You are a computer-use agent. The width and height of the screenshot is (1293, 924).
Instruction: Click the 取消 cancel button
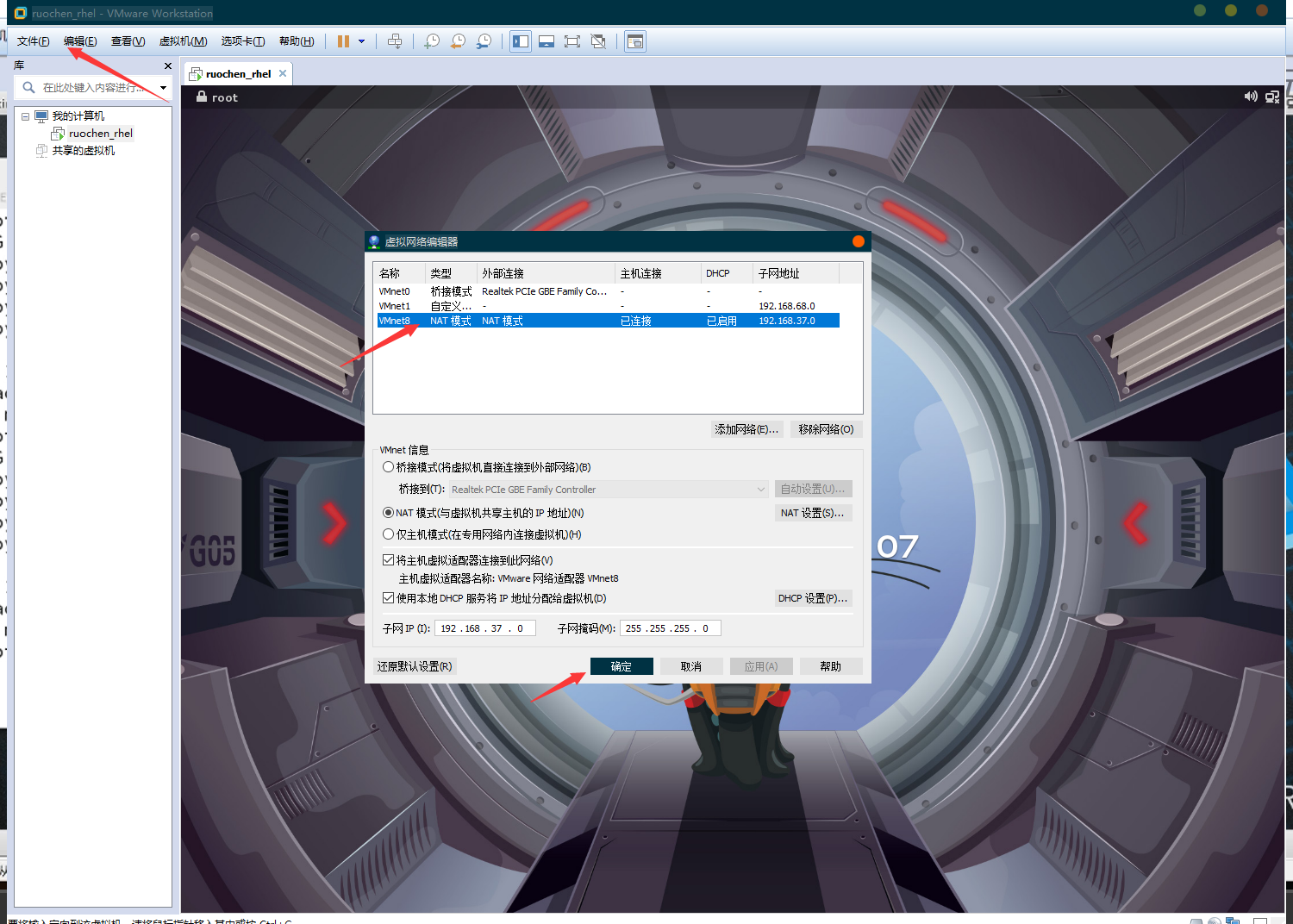coord(691,666)
